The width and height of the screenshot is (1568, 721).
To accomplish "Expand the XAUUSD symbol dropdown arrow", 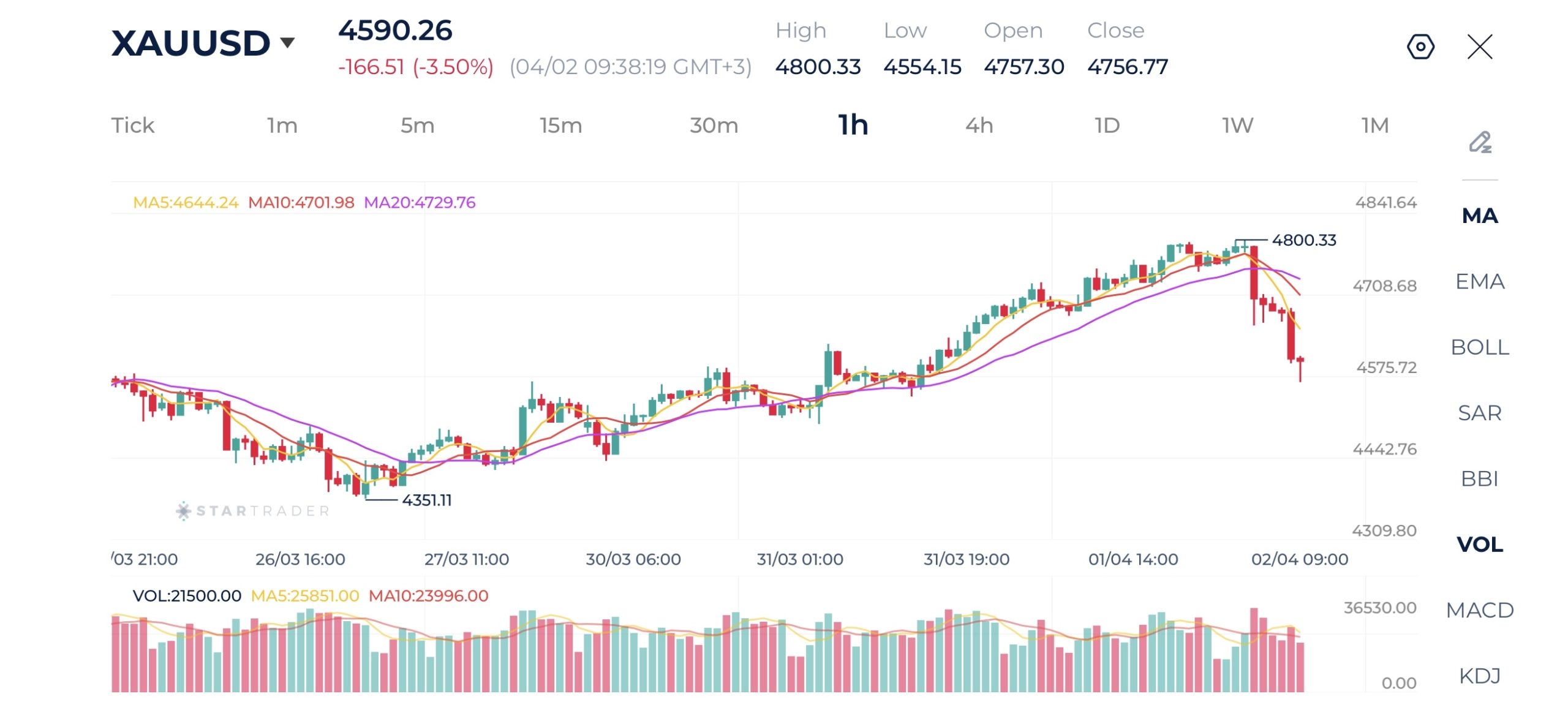I will coord(287,43).
